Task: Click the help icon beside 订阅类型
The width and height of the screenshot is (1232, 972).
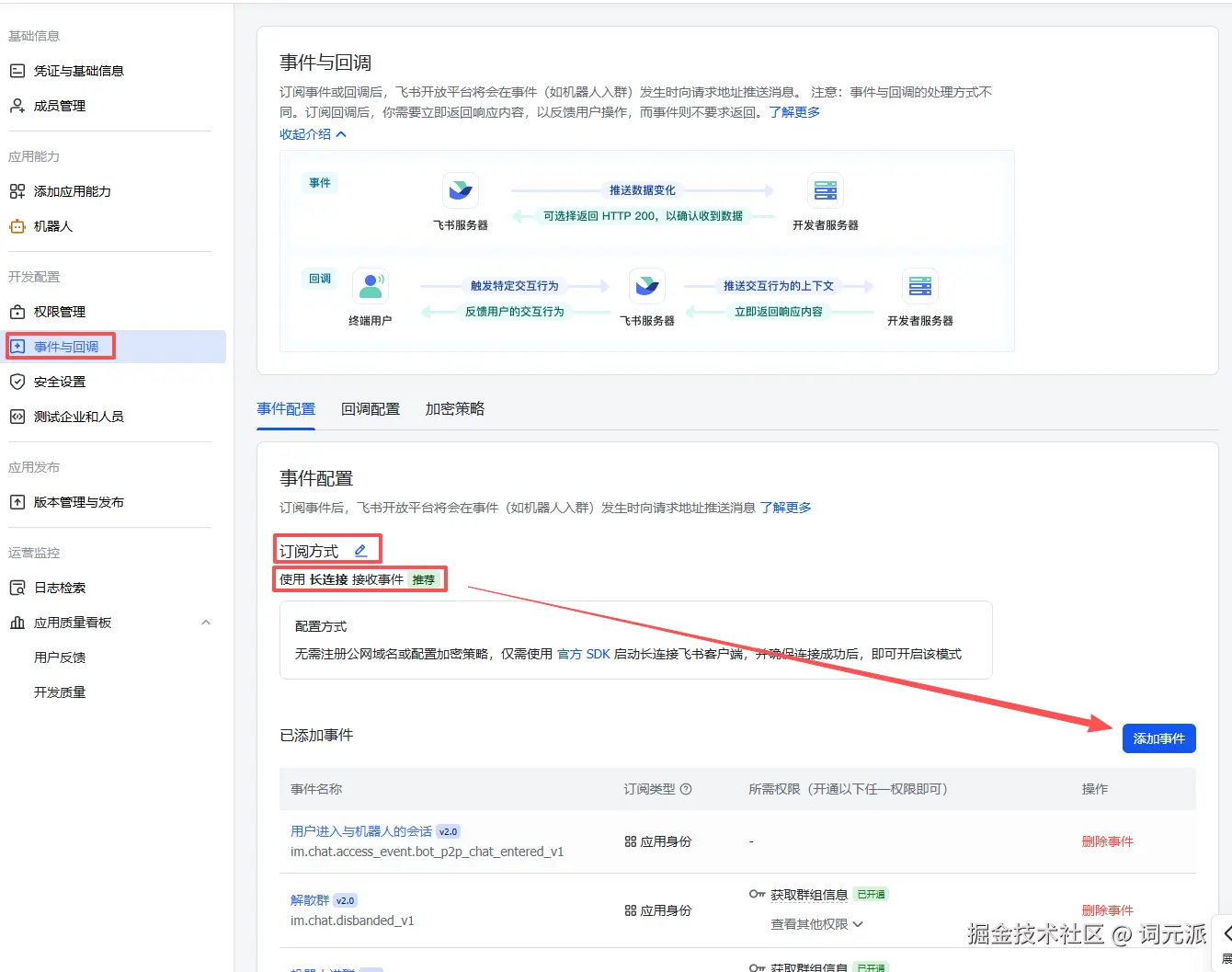Action: [x=686, y=789]
